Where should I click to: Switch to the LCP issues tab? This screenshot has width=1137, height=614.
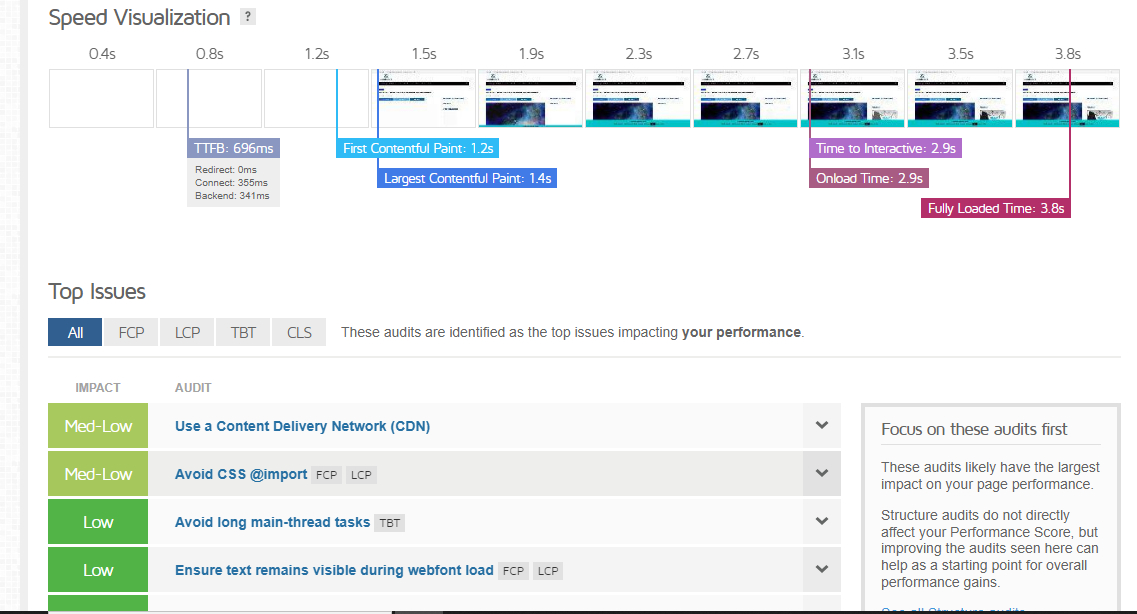[x=187, y=332]
